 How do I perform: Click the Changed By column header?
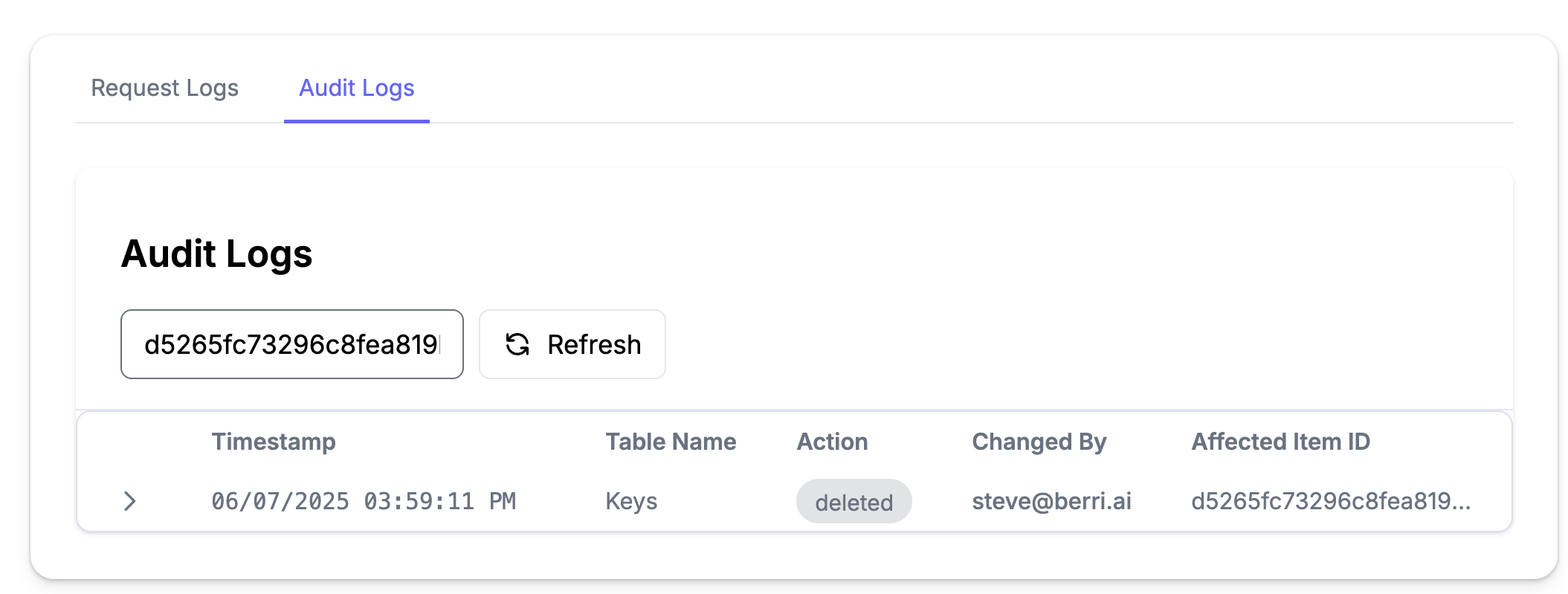click(1039, 442)
